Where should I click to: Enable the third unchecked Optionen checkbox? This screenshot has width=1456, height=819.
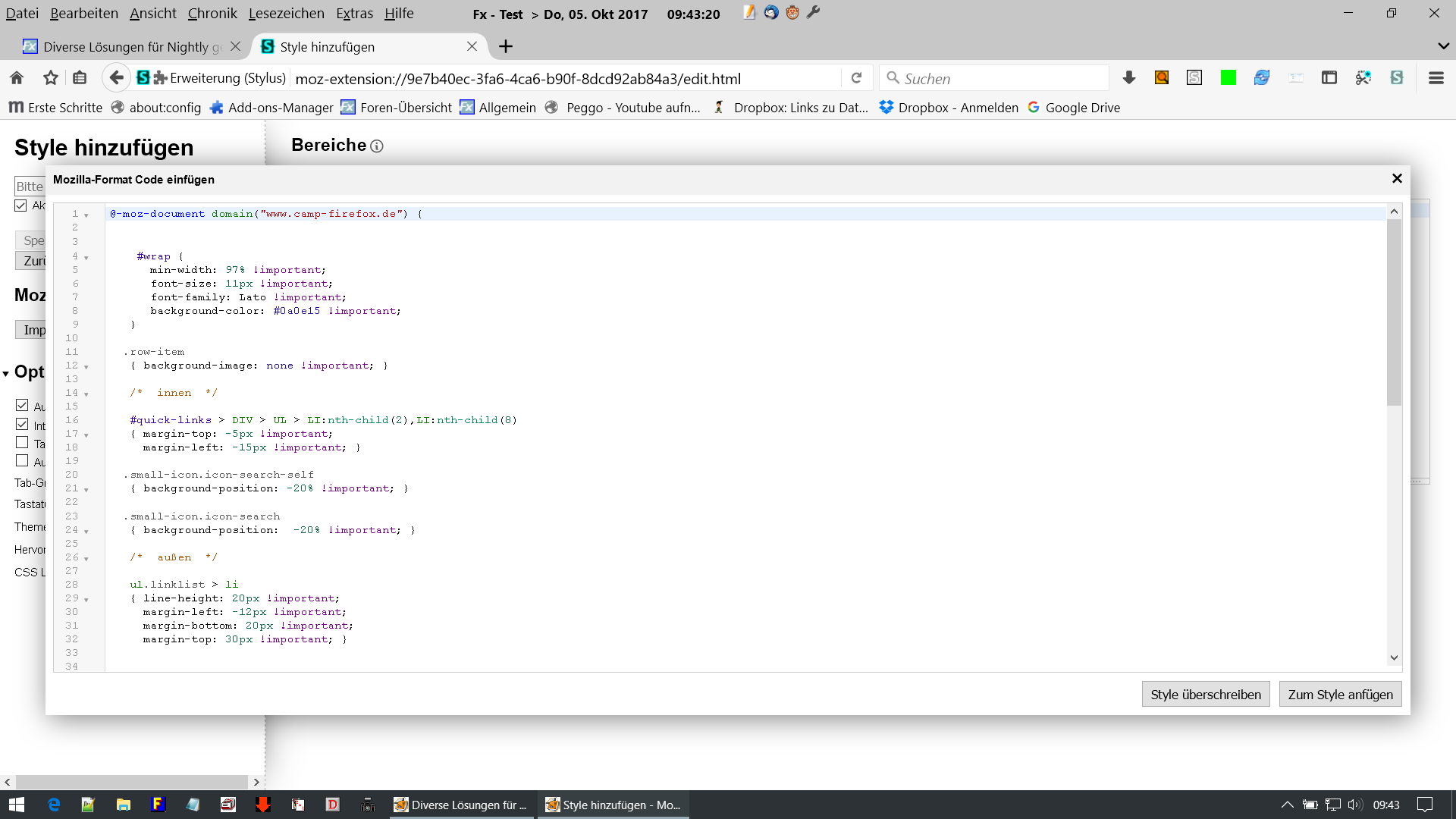(x=22, y=443)
